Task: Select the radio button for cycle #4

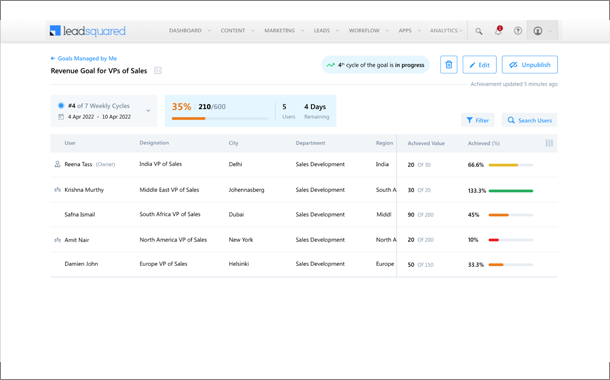Action: pyautogui.click(x=61, y=105)
